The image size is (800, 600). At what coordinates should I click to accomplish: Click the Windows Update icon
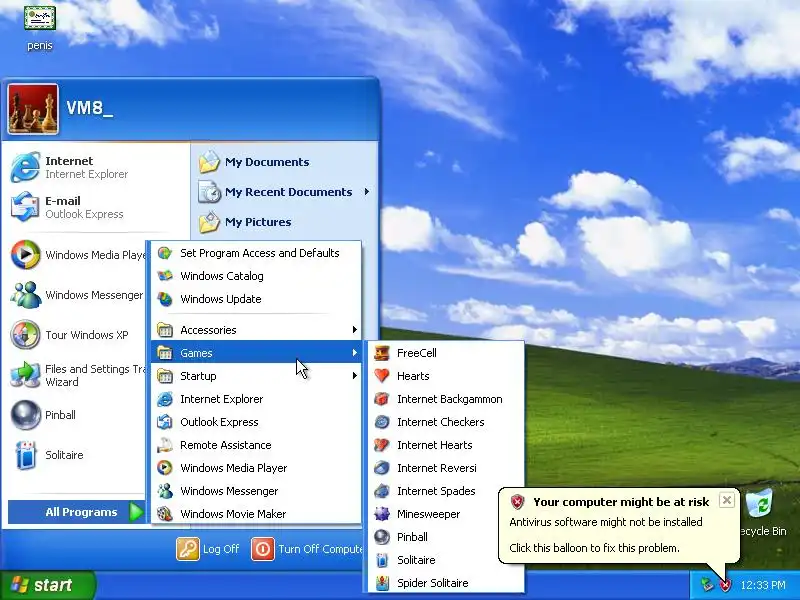165,299
